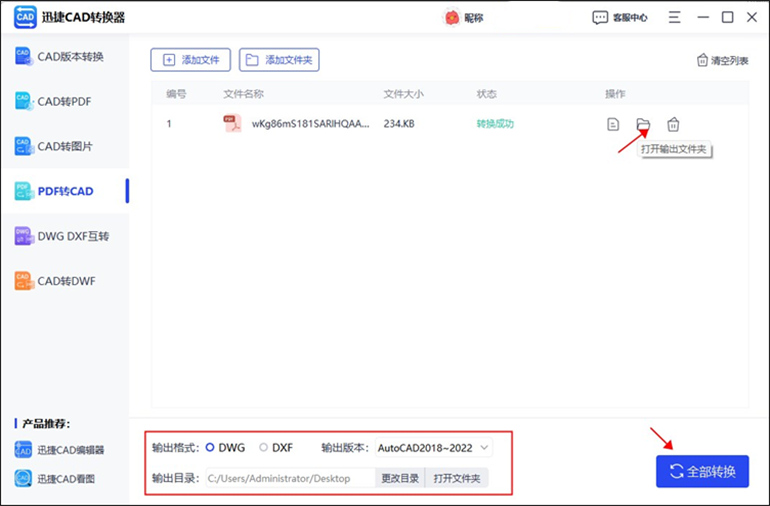Click 更改目录 to change output directory
Viewport: 770px width, 506px height.
point(400,478)
